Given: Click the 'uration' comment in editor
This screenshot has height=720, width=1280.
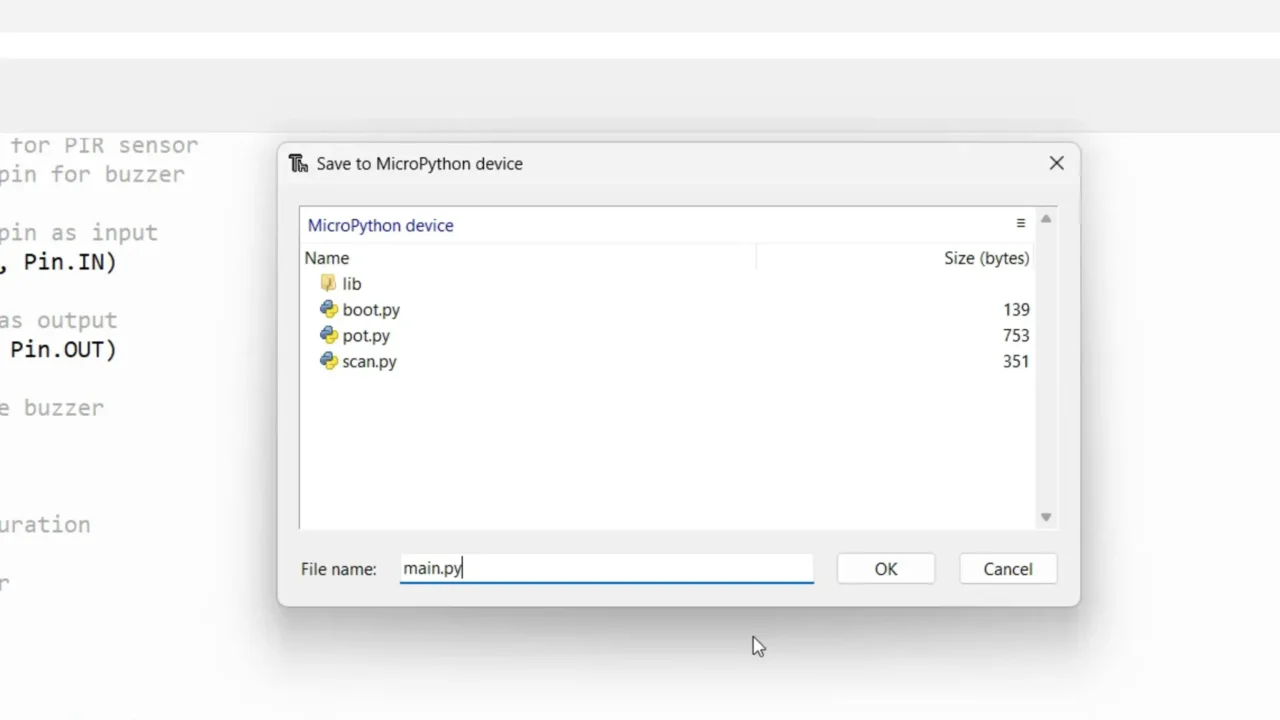Looking at the screenshot, I should pos(45,525).
